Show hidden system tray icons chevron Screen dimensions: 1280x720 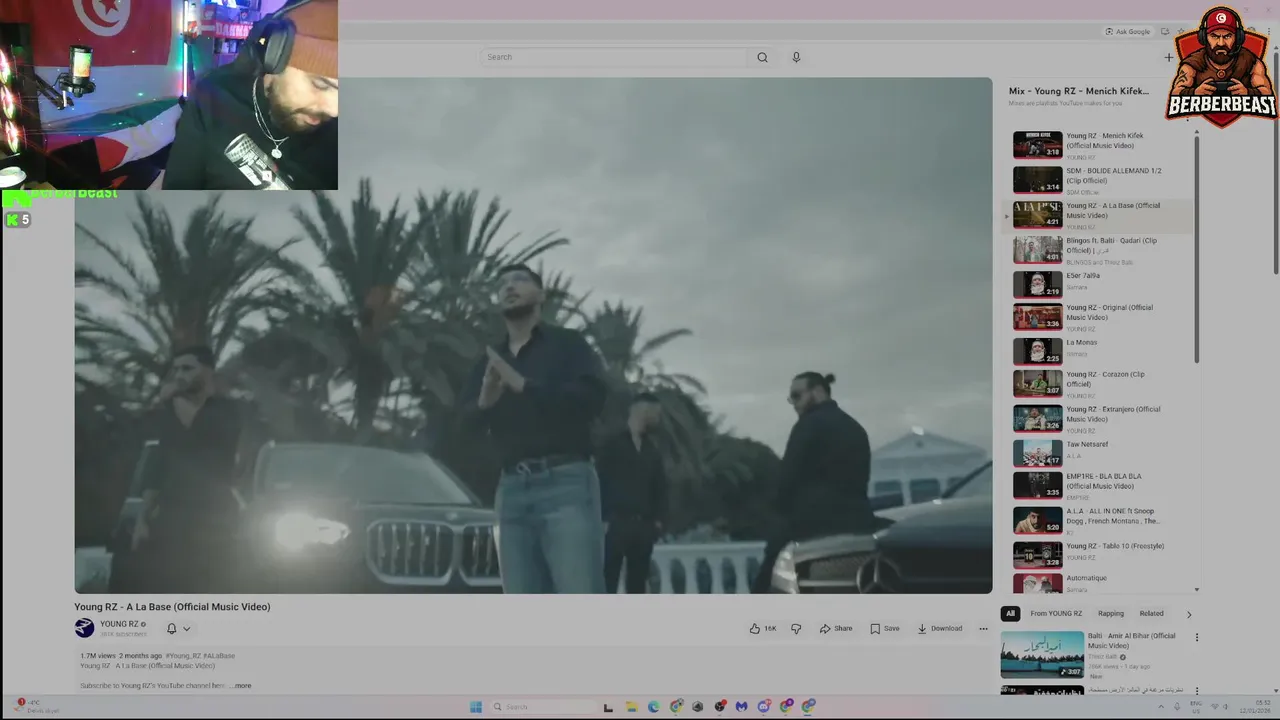(1161, 707)
